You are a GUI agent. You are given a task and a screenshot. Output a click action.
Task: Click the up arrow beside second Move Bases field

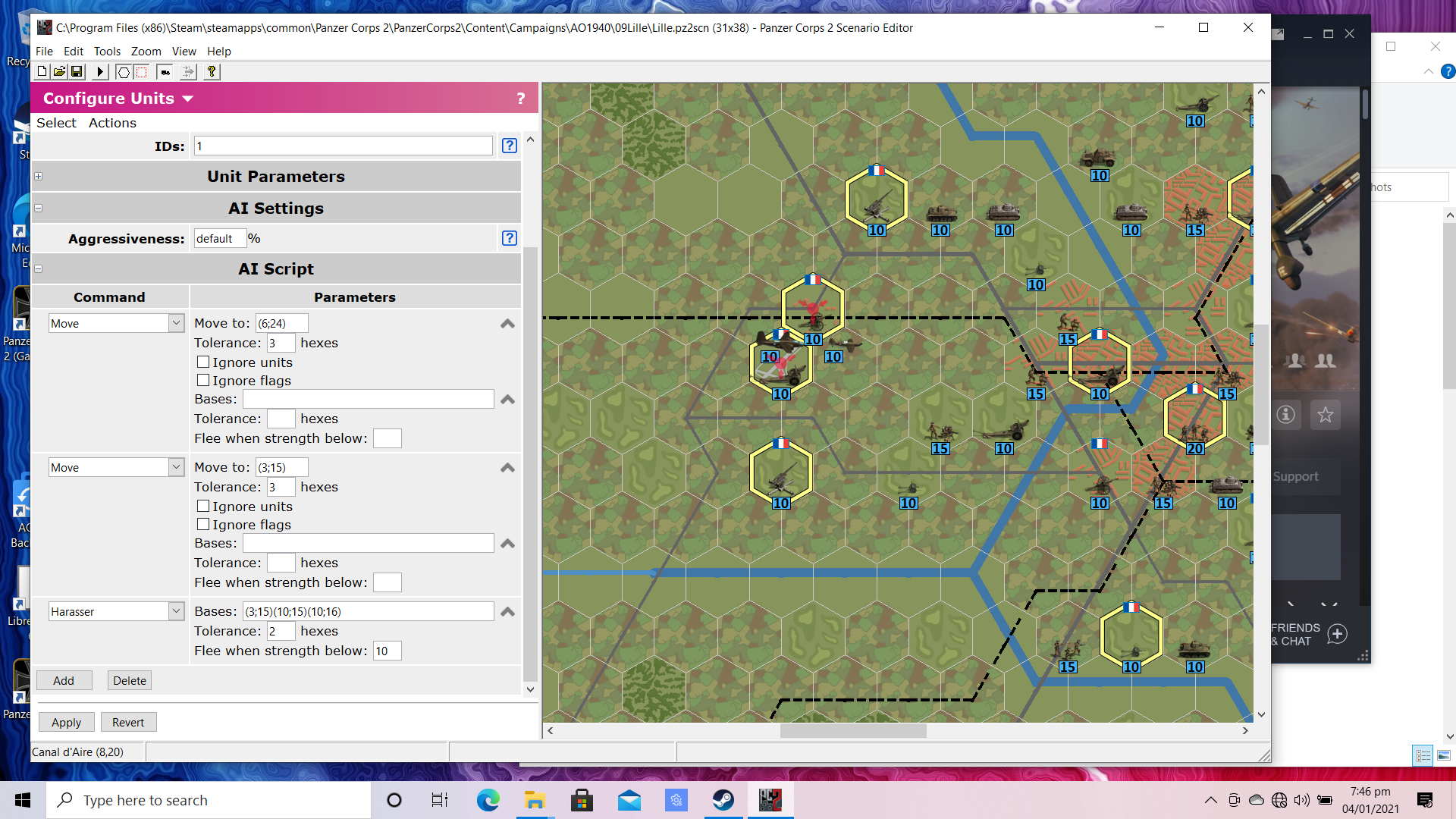click(x=508, y=544)
